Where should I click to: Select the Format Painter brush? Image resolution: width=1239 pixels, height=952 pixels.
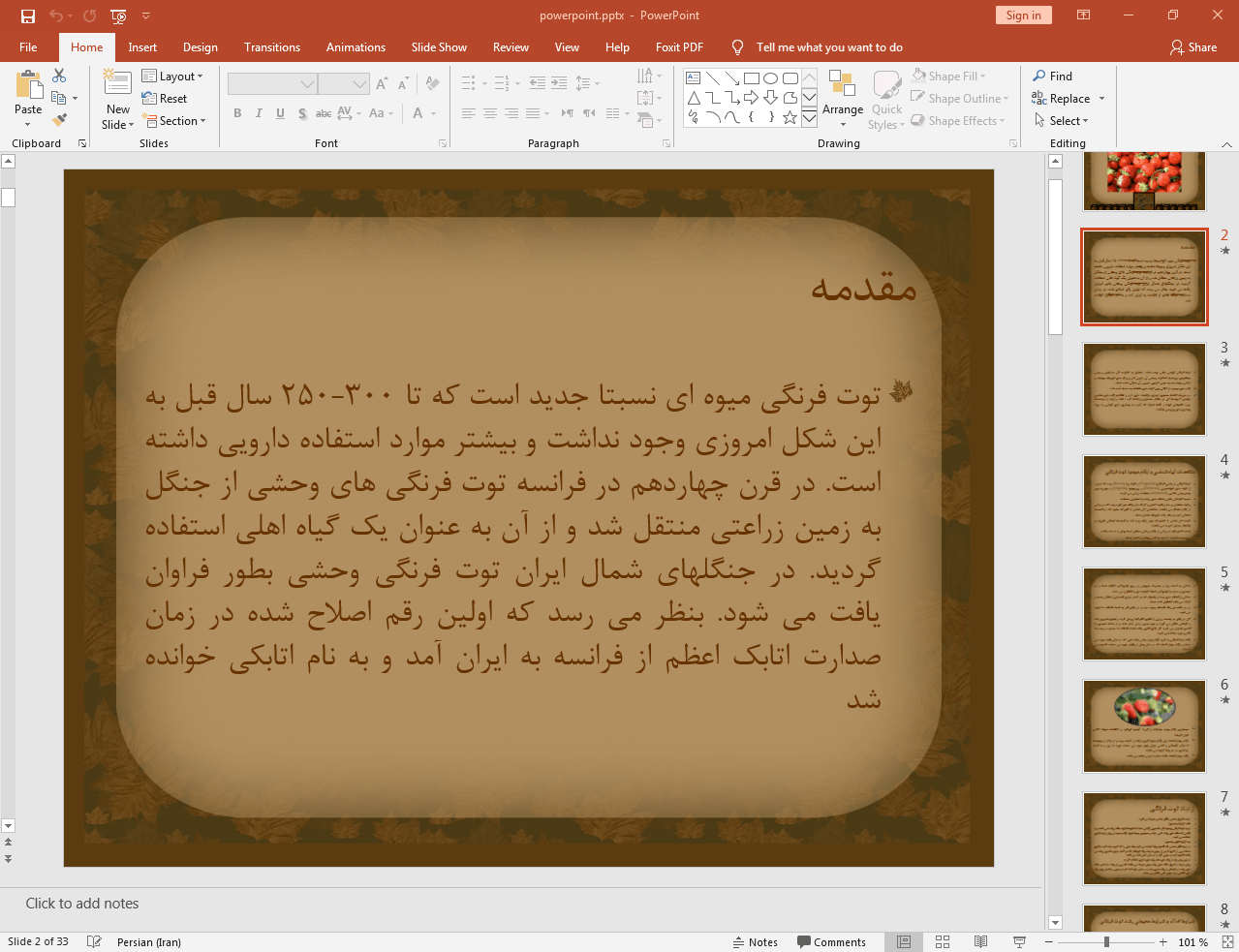click(59, 120)
